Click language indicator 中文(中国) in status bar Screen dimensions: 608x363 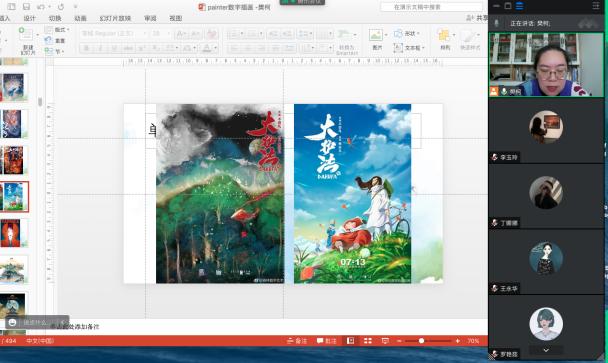(x=40, y=341)
